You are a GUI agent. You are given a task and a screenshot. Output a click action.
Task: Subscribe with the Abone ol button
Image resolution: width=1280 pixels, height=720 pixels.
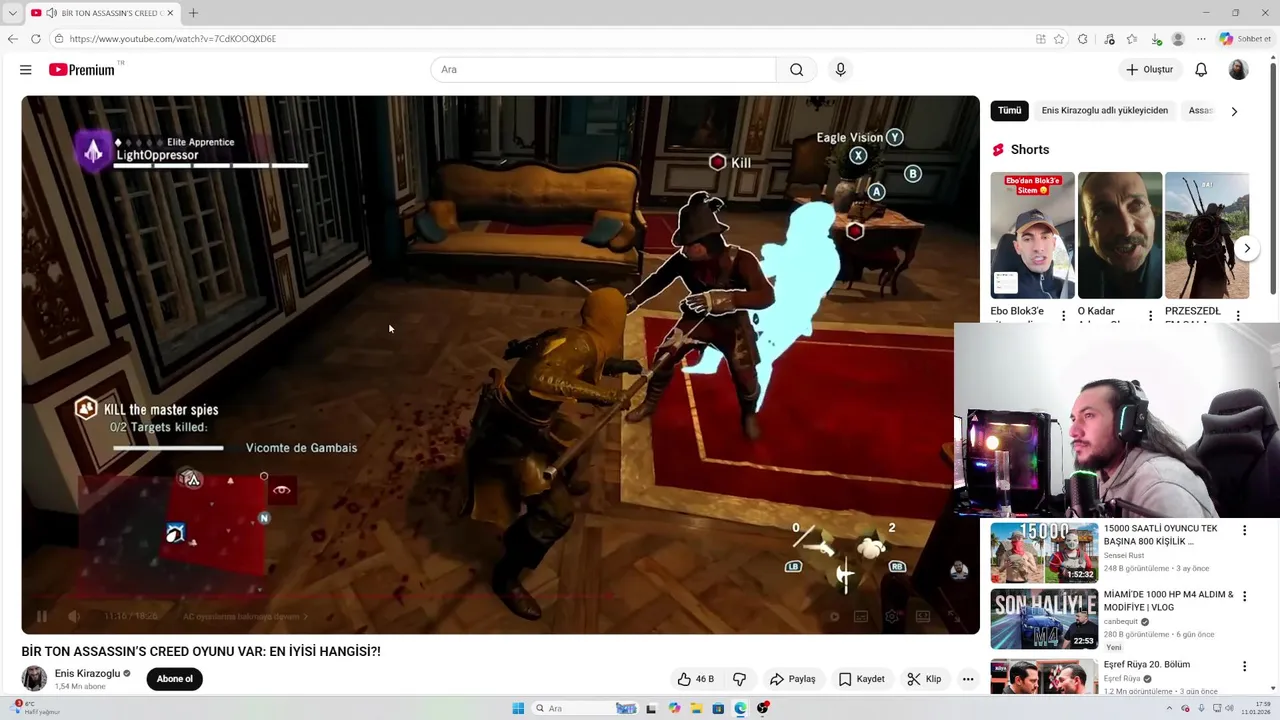(x=175, y=679)
